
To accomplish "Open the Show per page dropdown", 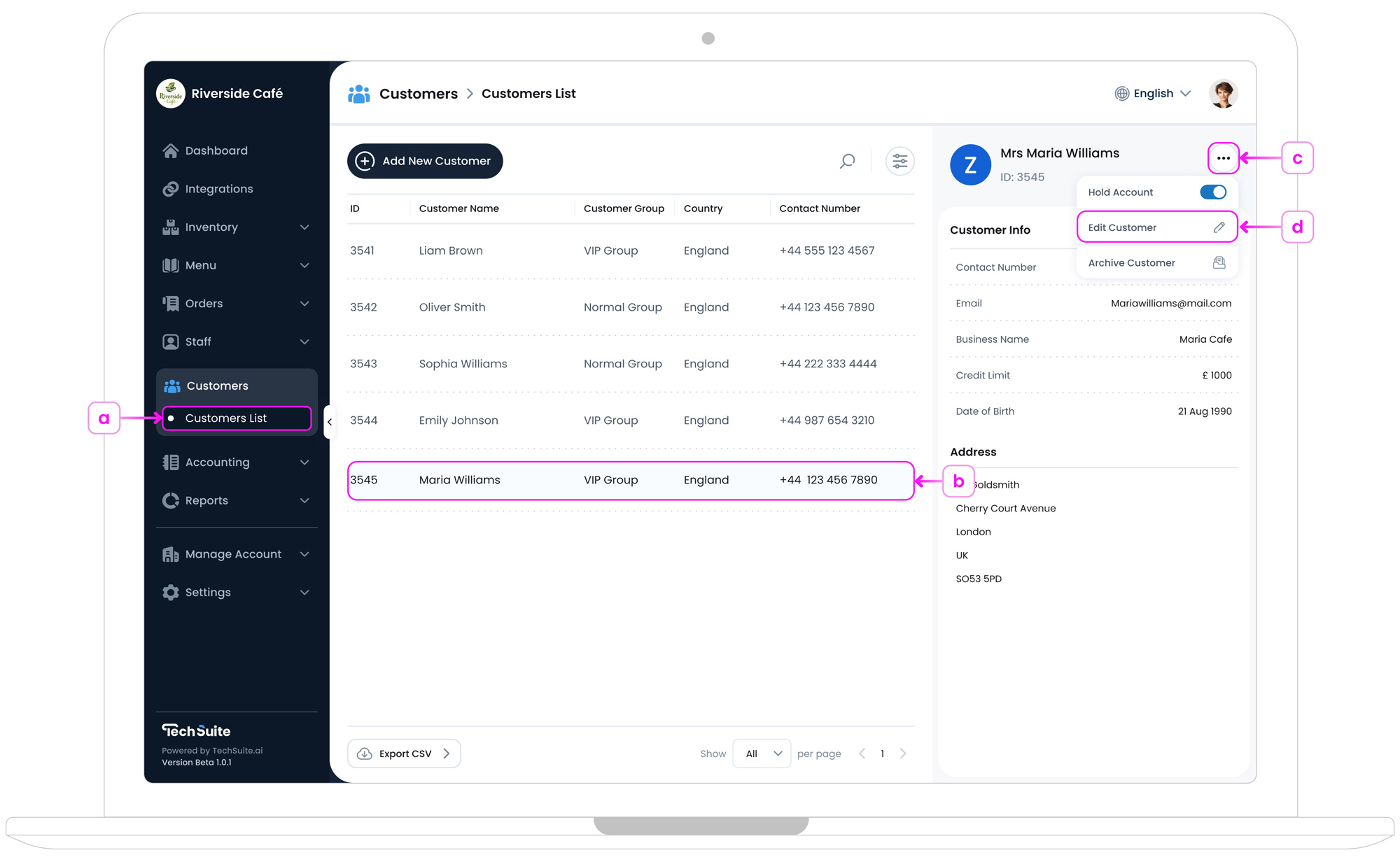I will (762, 754).
